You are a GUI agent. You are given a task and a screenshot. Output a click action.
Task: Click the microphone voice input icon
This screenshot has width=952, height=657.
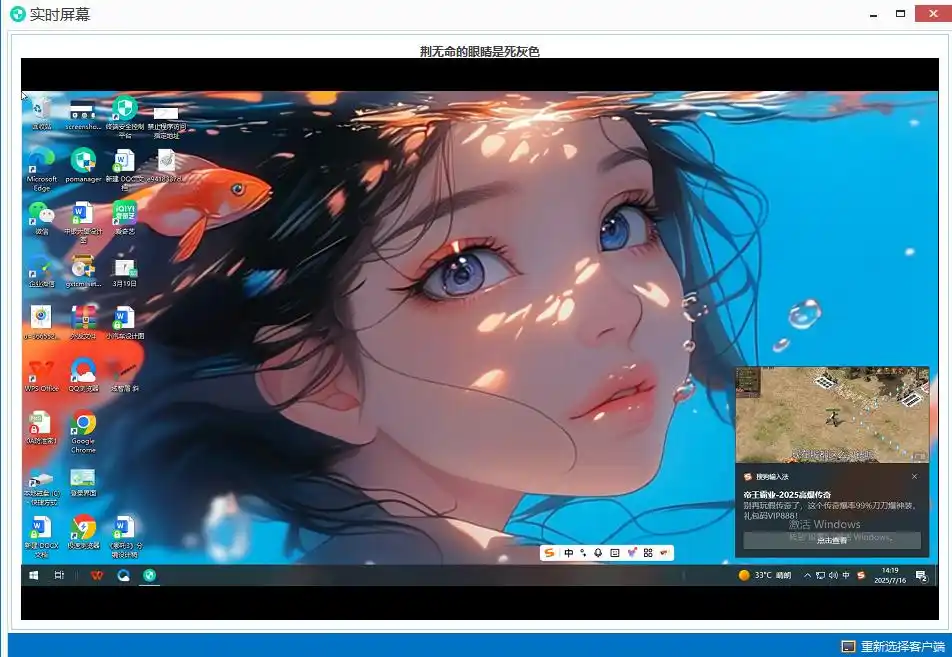coord(598,553)
